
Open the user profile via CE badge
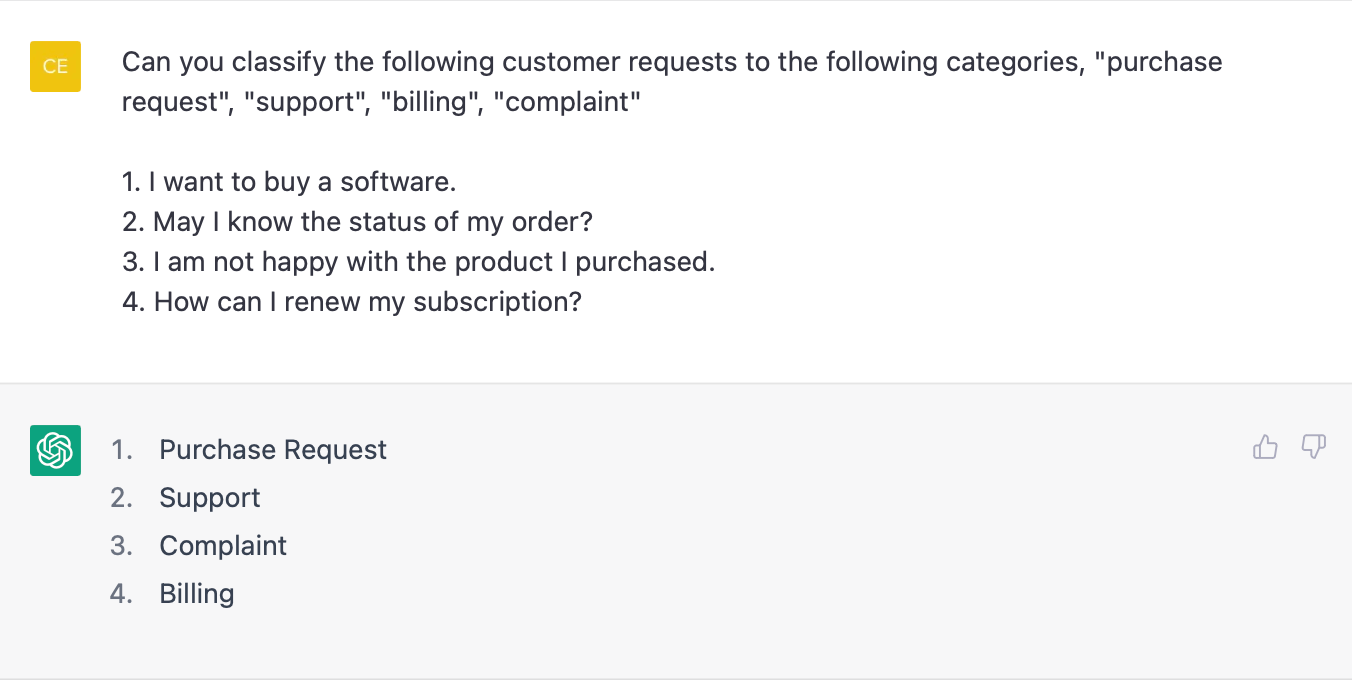pos(55,66)
